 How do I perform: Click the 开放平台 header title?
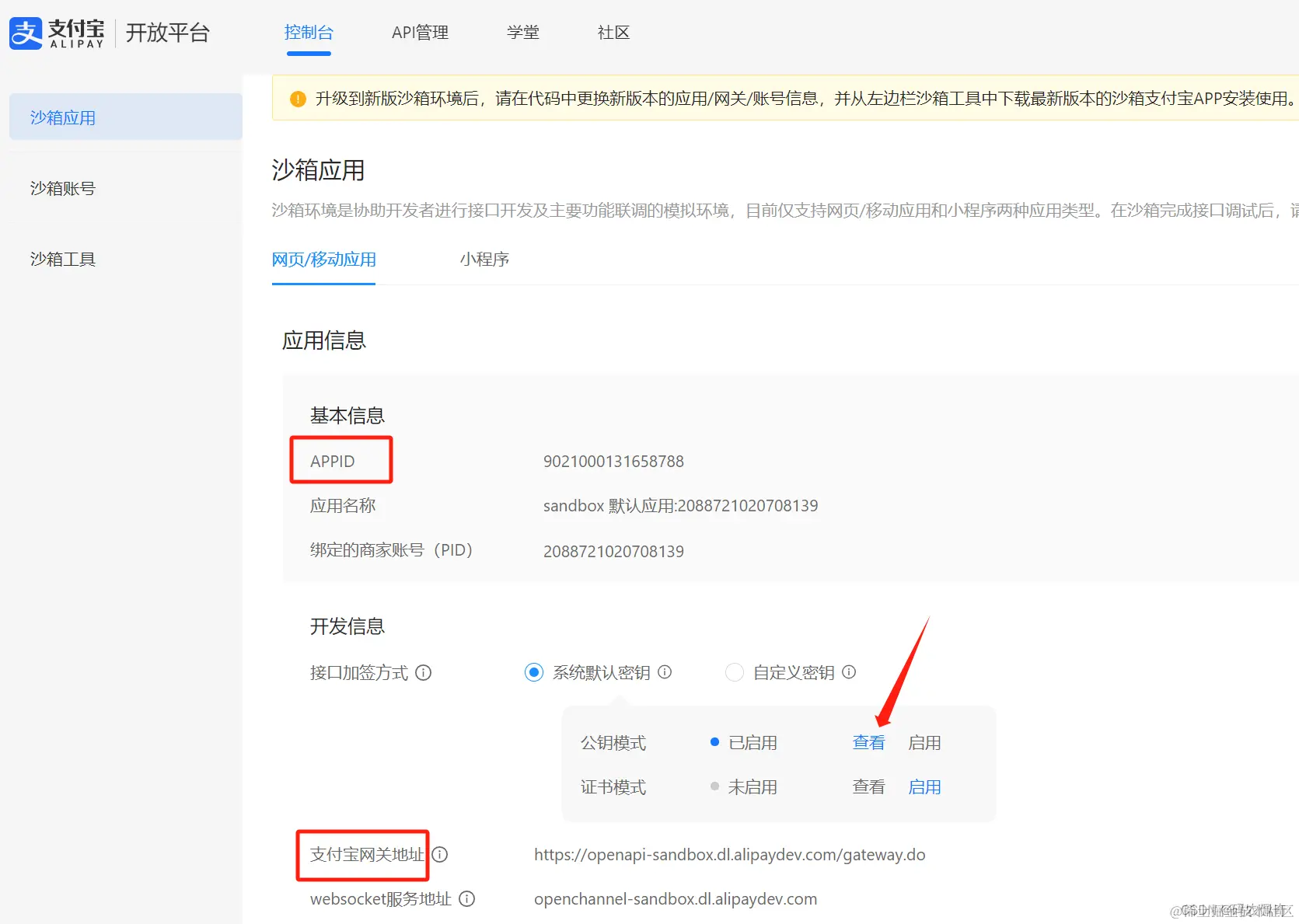point(168,33)
